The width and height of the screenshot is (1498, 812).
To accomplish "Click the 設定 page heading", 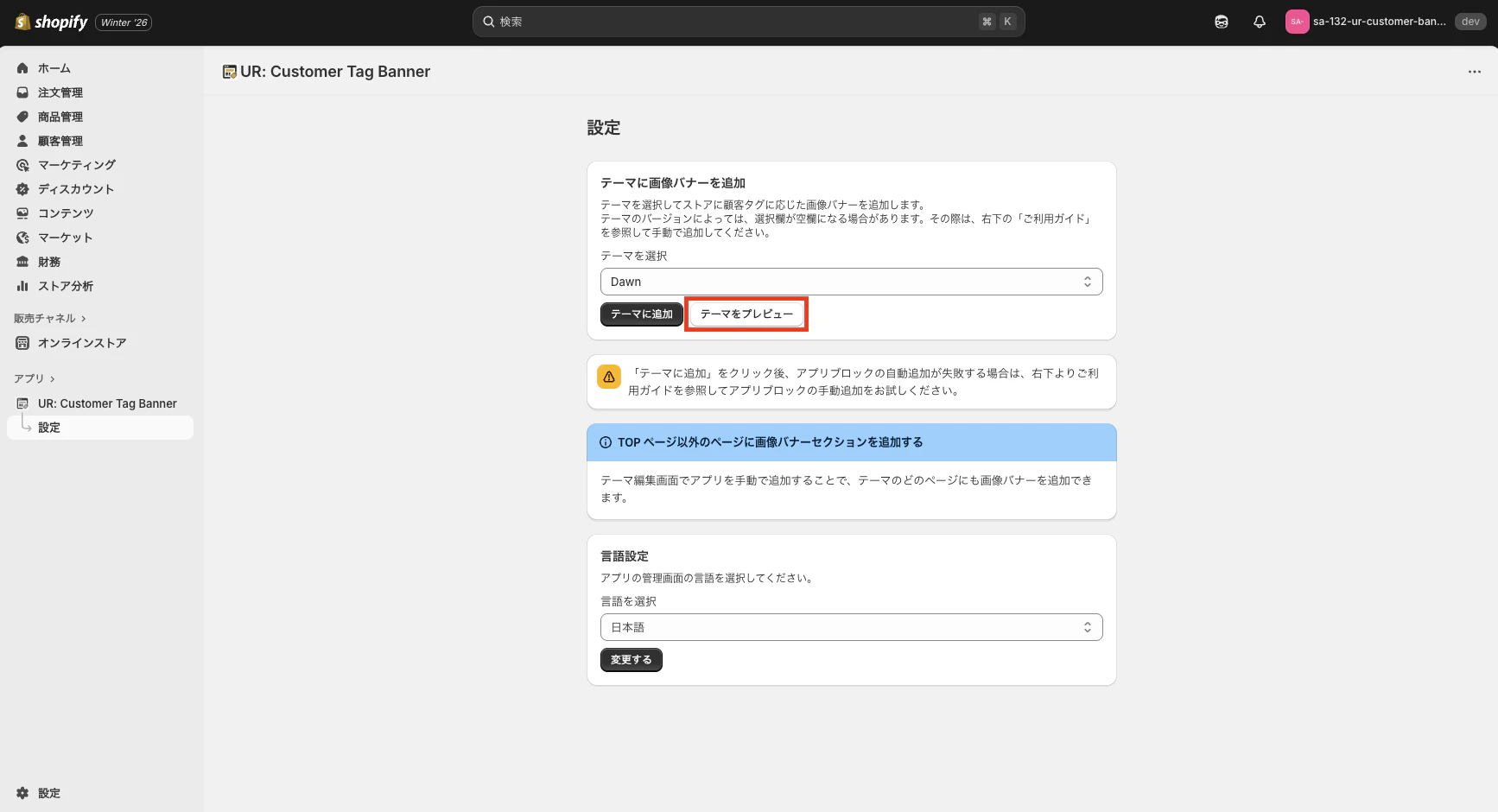I will tap(604, 128).
